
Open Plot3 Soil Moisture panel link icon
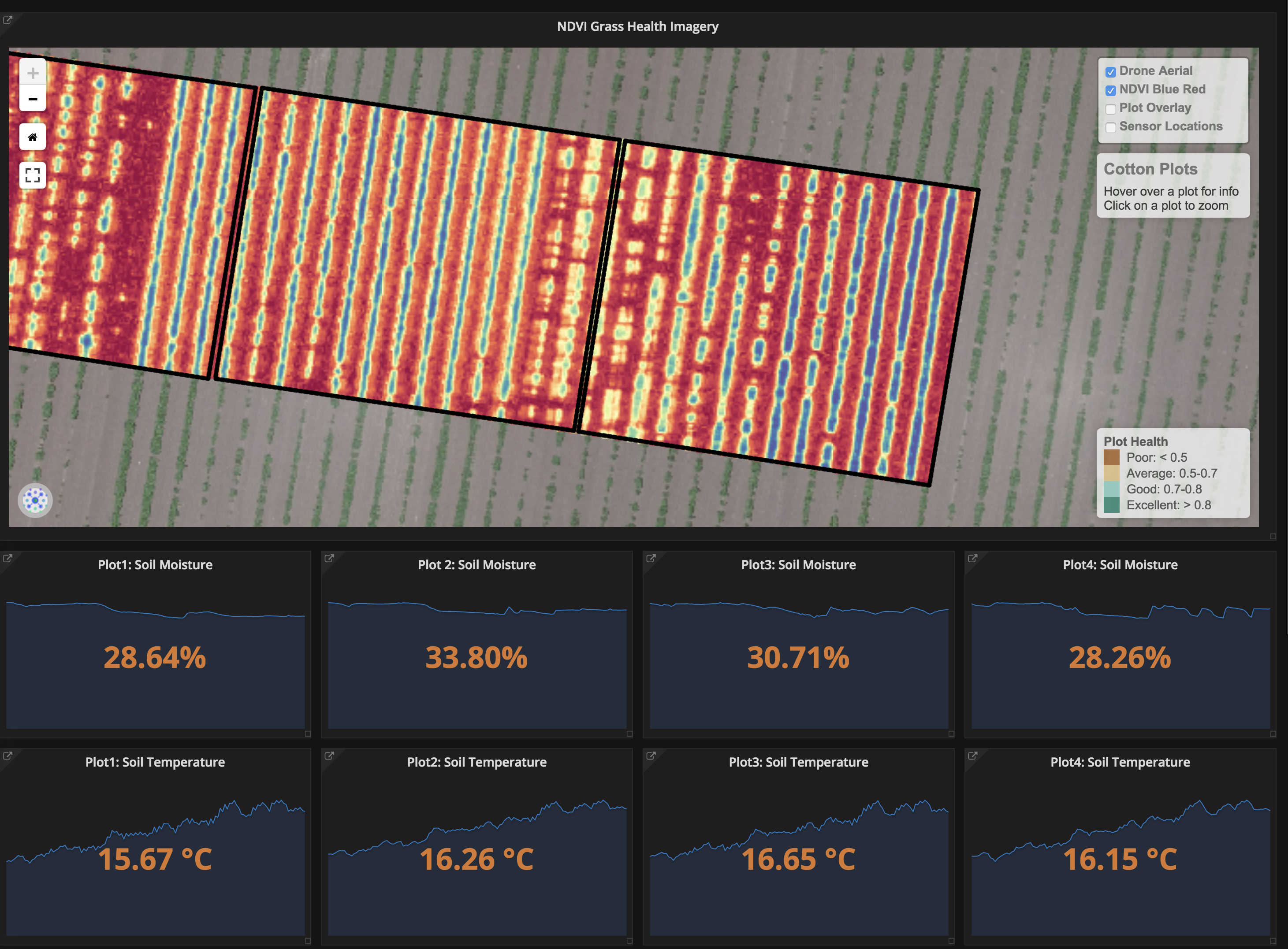tap(651, 558)
